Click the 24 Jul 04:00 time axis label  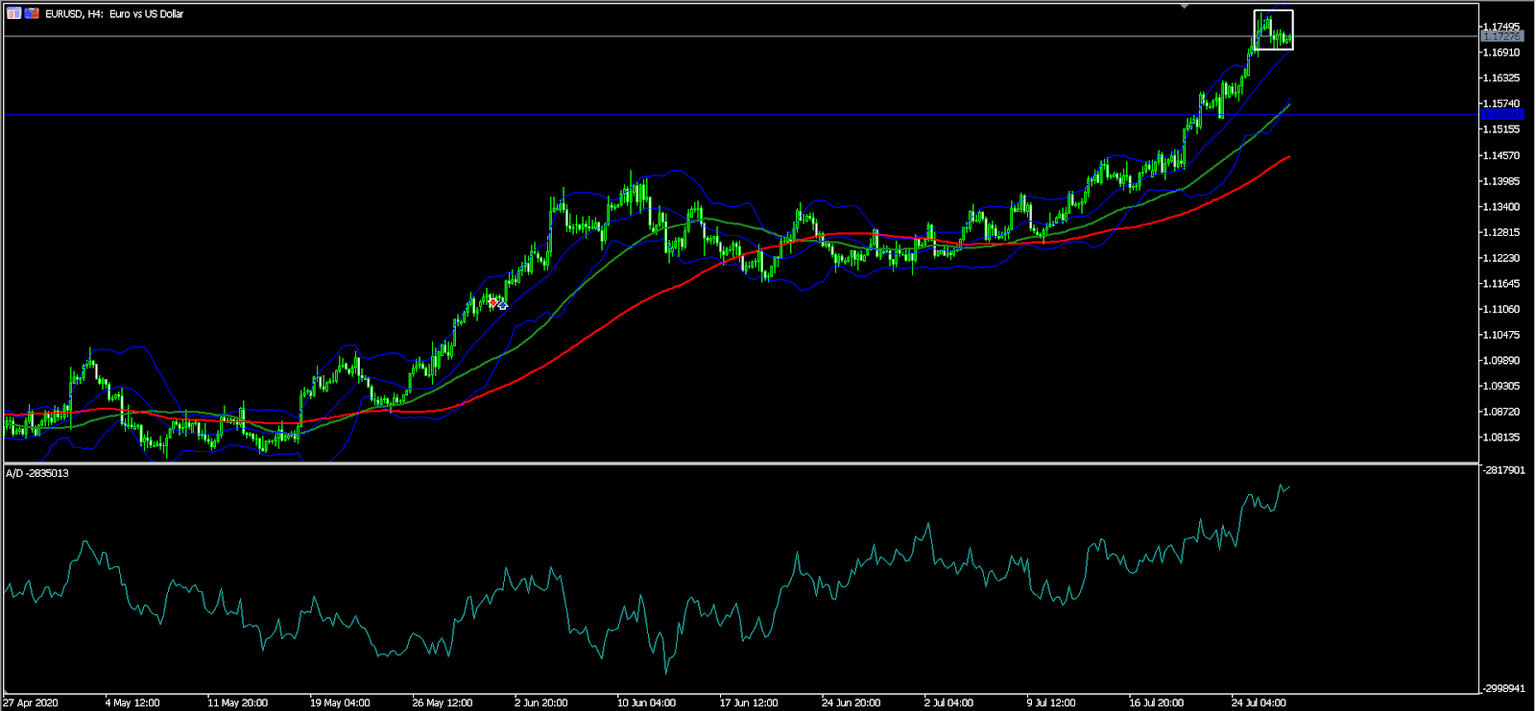pos(1258,702)
